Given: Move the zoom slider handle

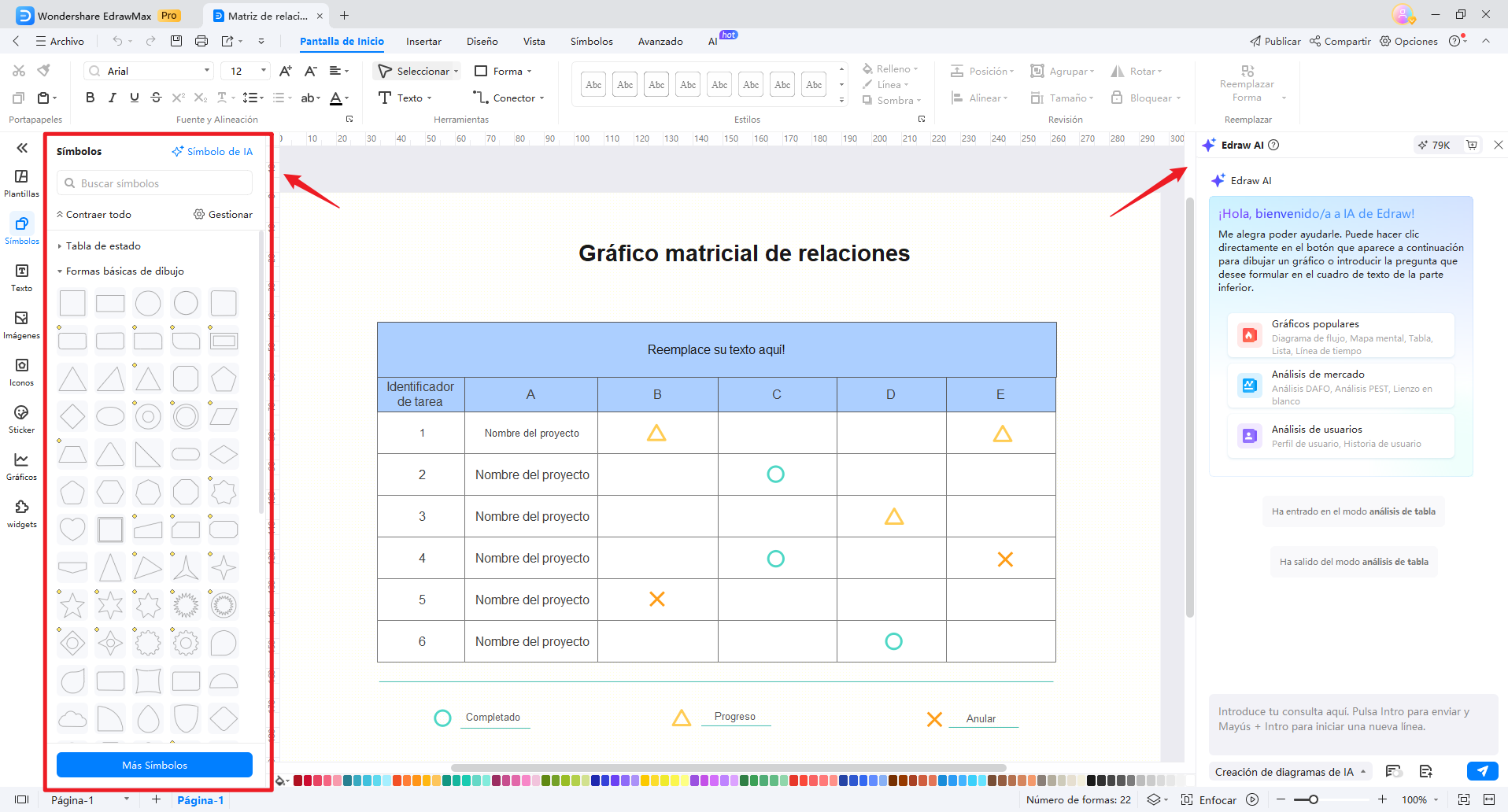Looking at the screenshot, I should pyautogui.click(x=1313, y=799).
